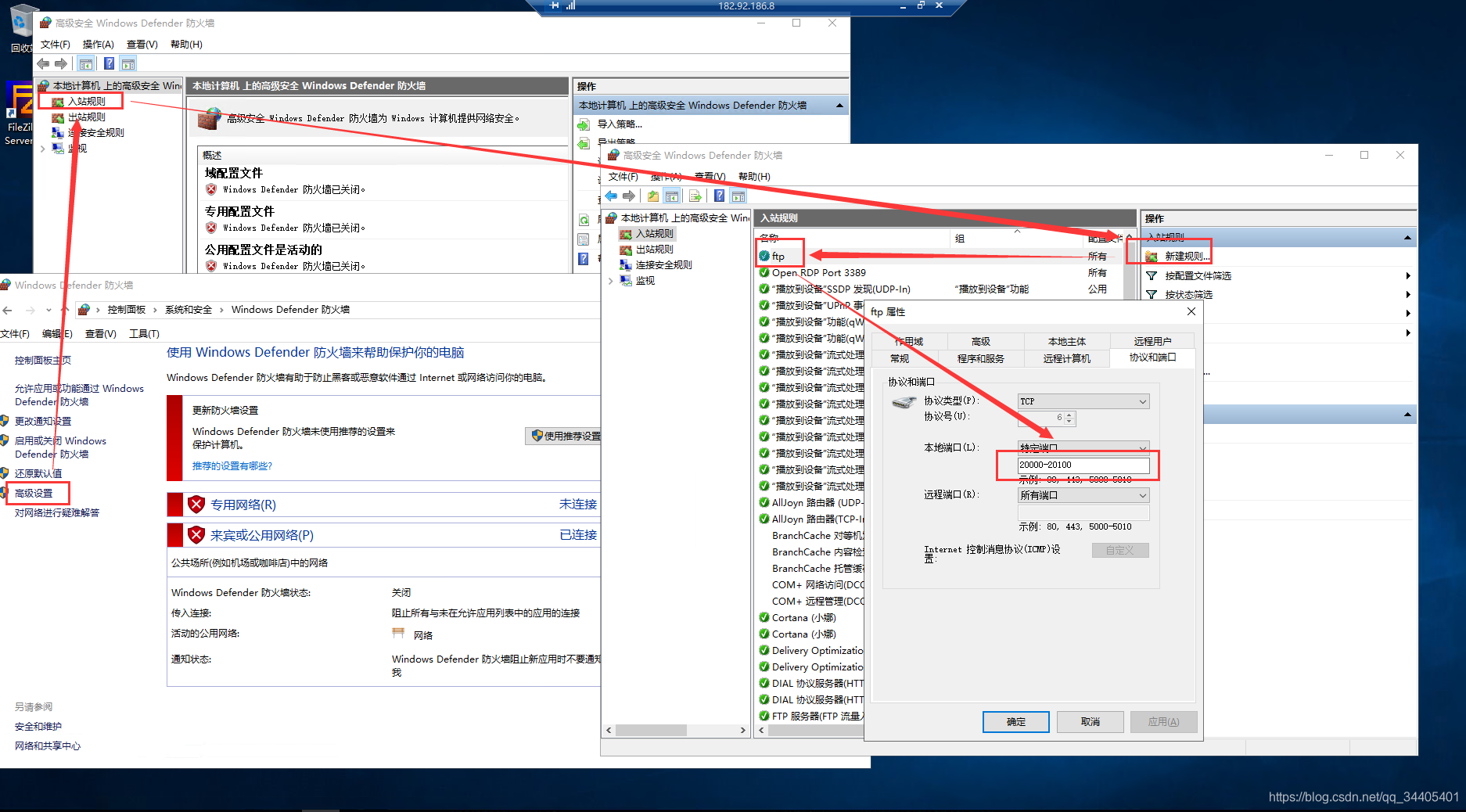Toggle action pane icon in rear console toolbar
Image resolution: width=1466 pixels, height=812 pixels.
tap(128, 63)
